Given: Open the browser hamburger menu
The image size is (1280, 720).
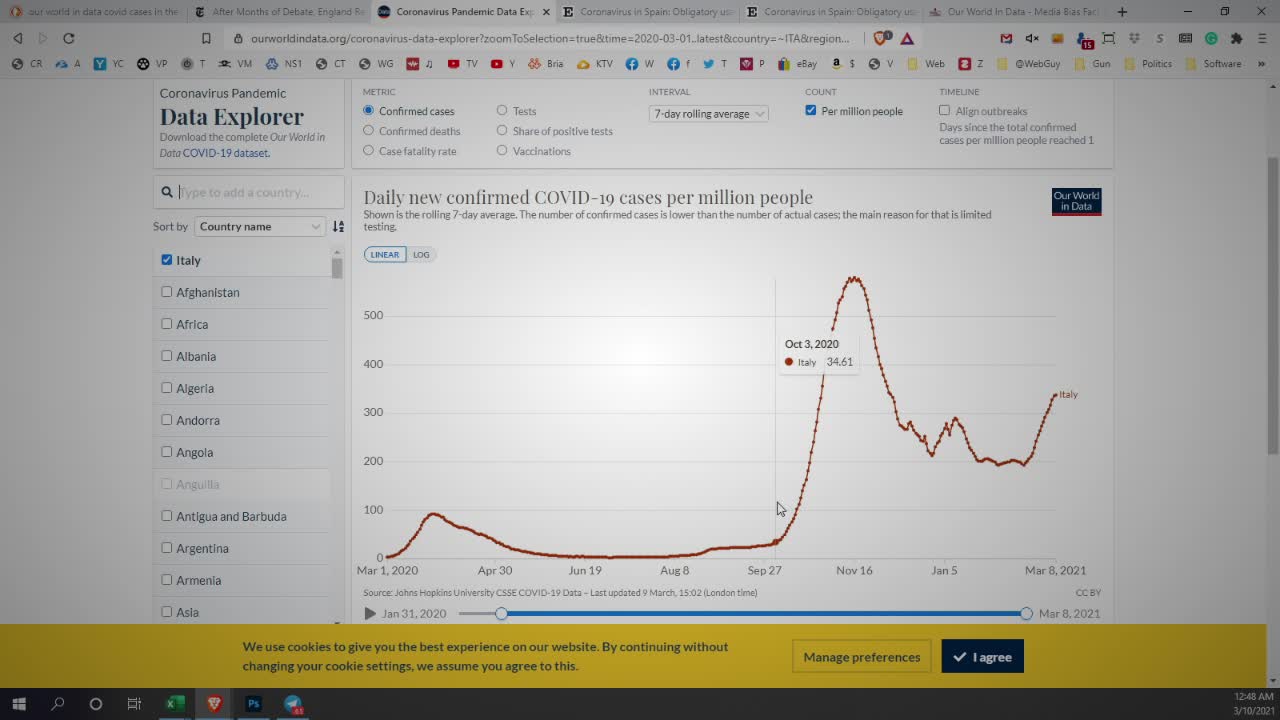Looking at the screenshot, I should click(1262, 38).
